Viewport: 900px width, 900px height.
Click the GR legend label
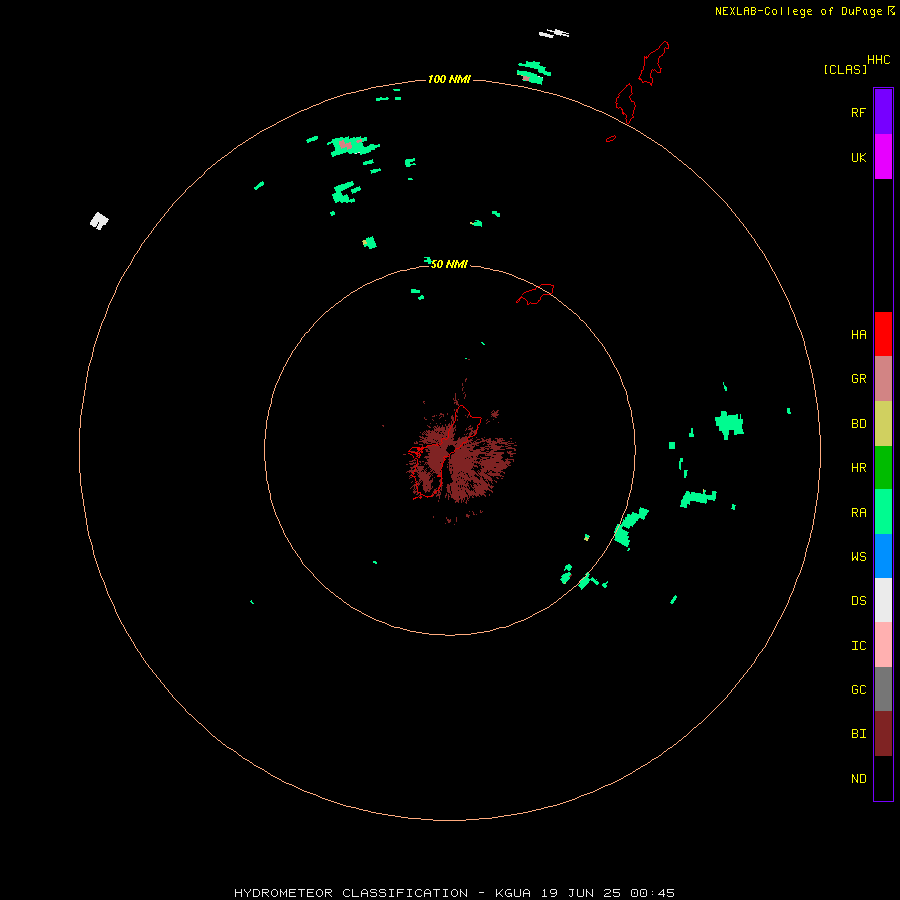[858, 379]
